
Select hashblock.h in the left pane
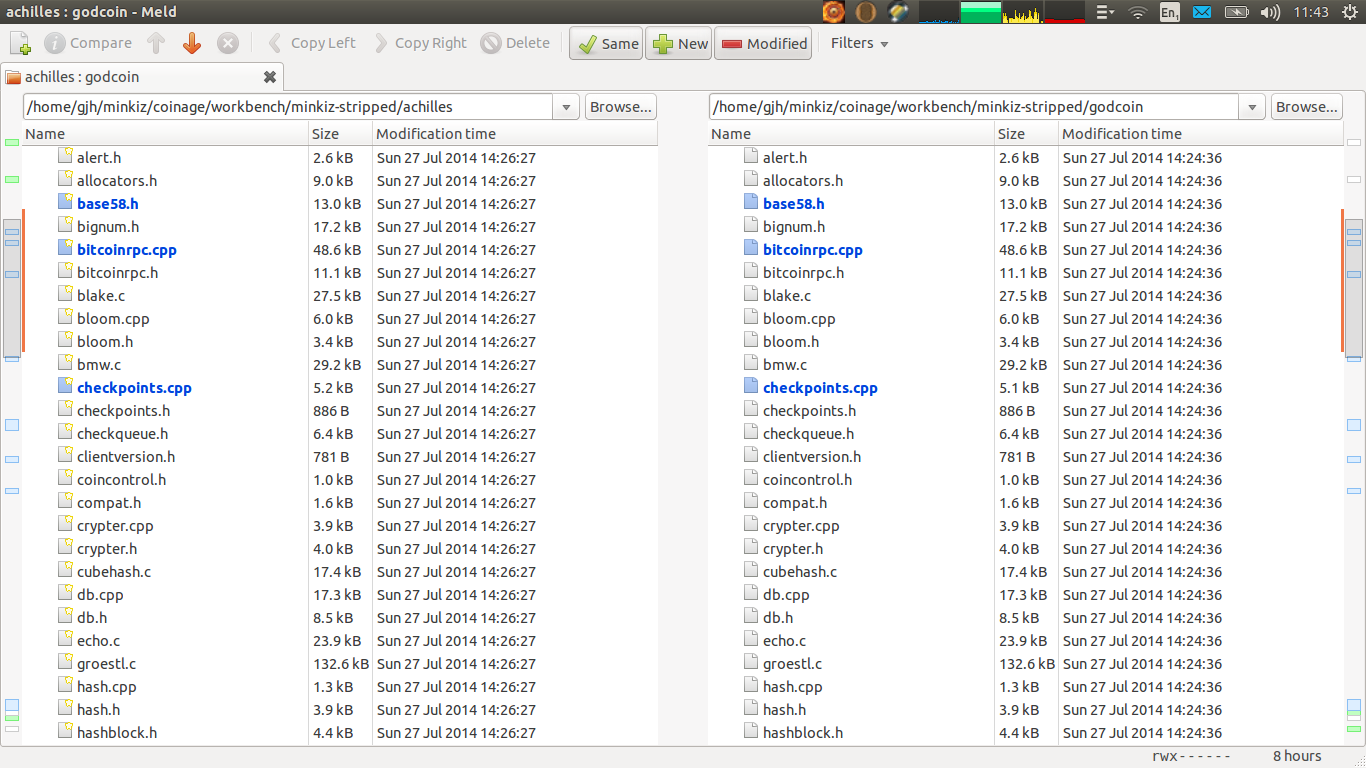tap(117, 733)
